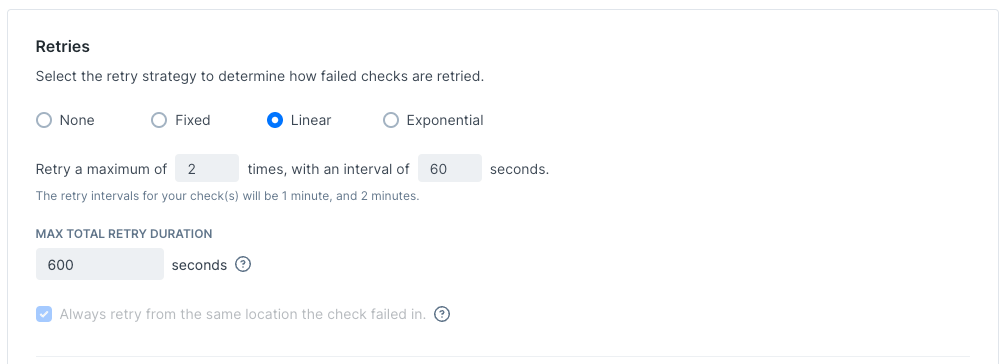Screen dimensions: 1008x364
Task: Click the retry intervals hint text
Action: tap(228, 196)
